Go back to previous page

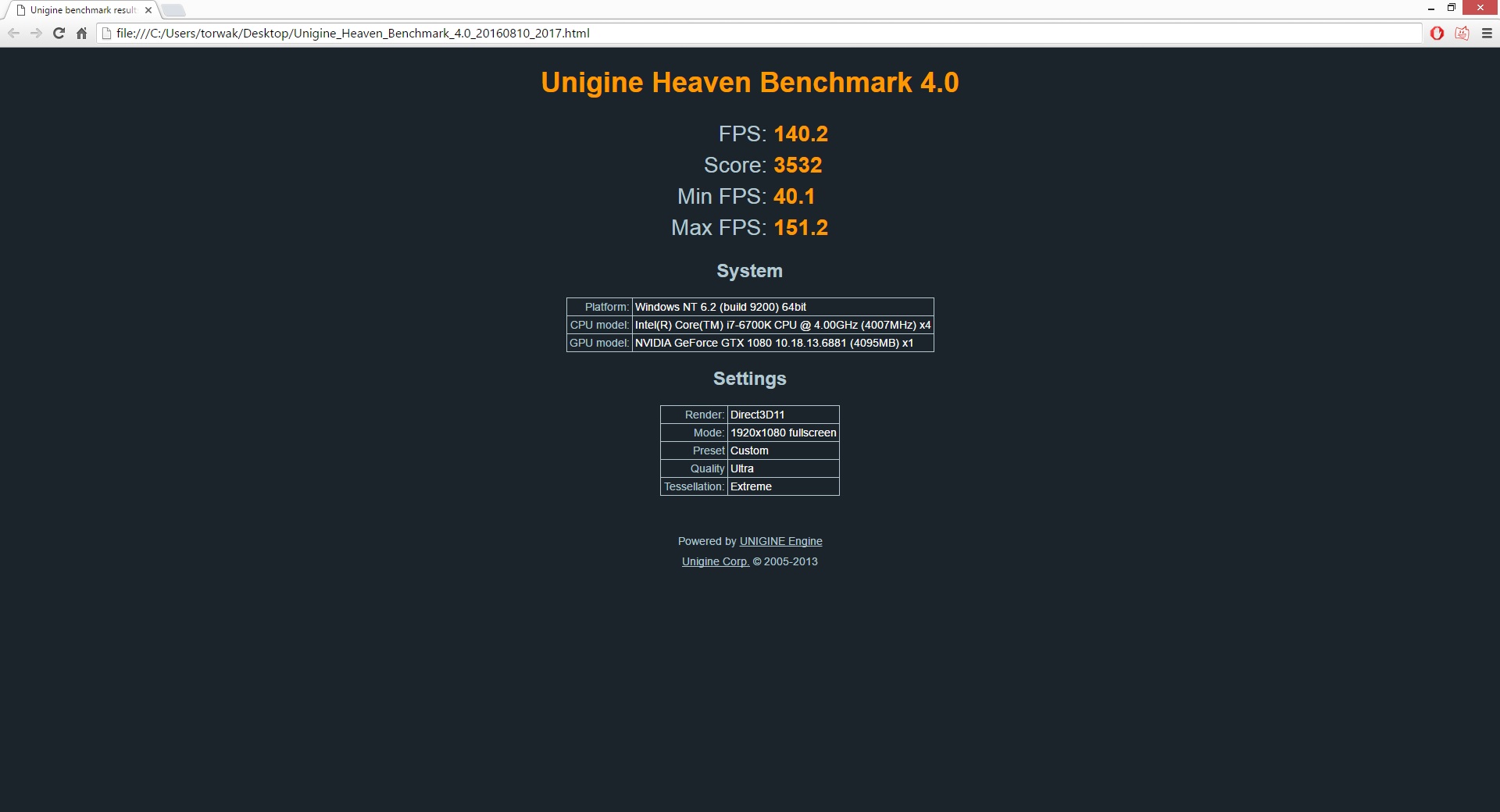click(13, 33)
